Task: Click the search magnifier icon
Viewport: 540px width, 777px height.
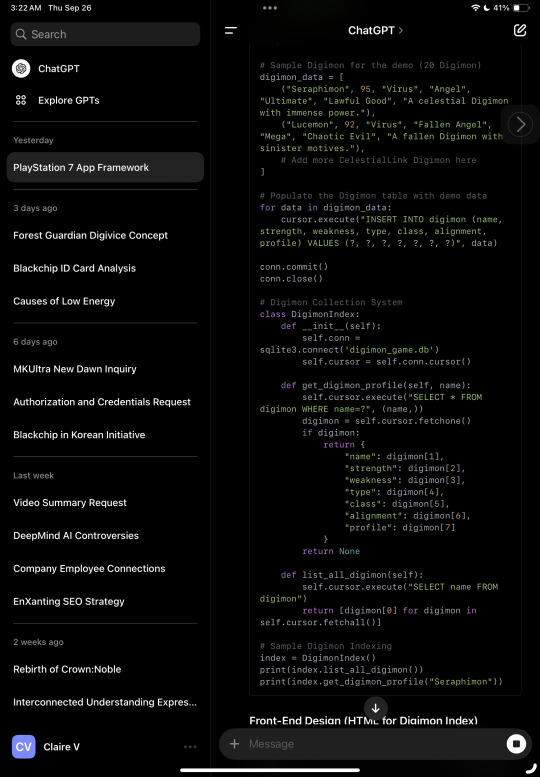Action: pos(21,34)
